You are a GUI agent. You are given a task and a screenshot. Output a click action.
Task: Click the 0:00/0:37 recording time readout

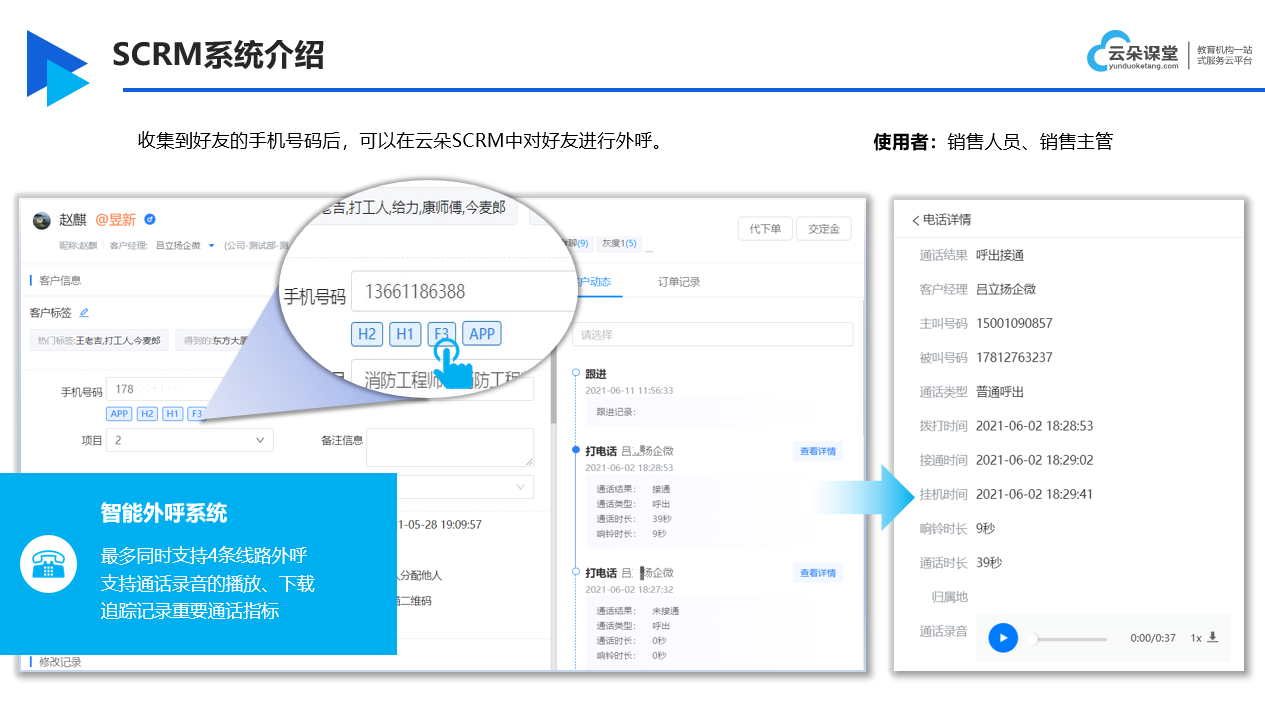point(1153,638)
